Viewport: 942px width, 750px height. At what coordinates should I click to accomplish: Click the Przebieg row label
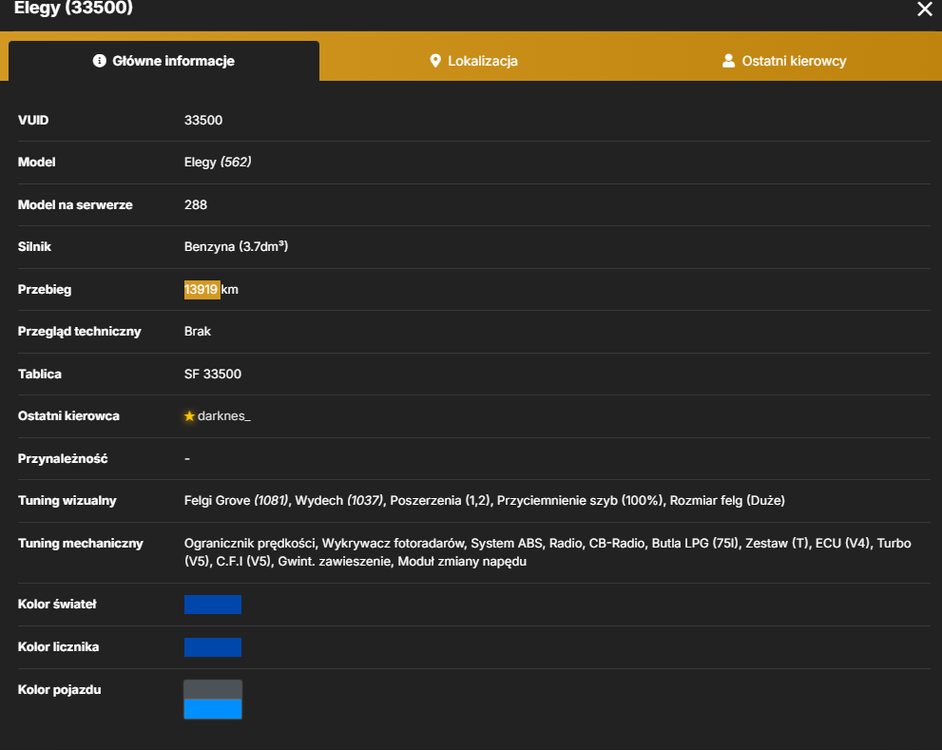pyautogui.click(x=44, y=290)
